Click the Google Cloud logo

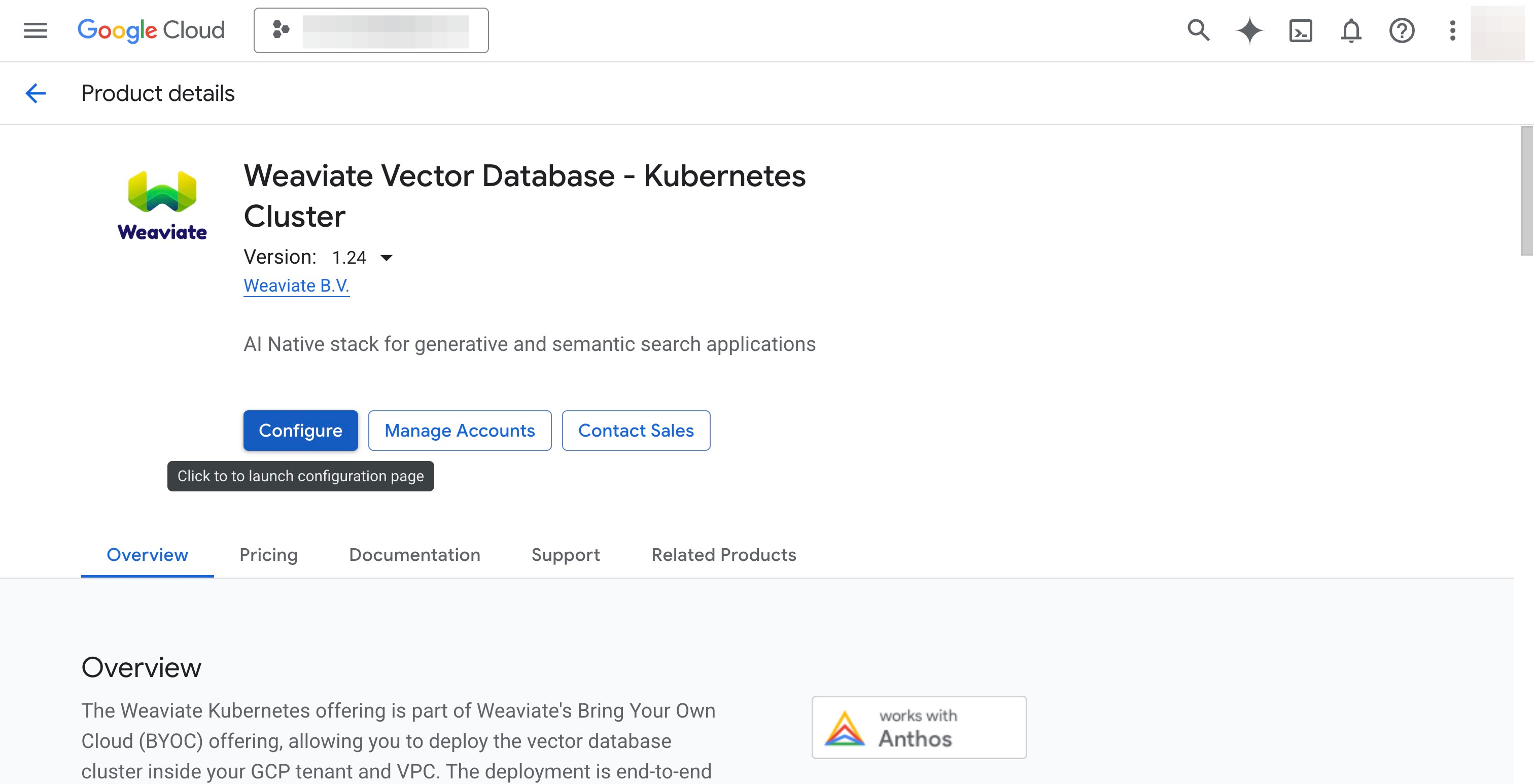point(151,30)
